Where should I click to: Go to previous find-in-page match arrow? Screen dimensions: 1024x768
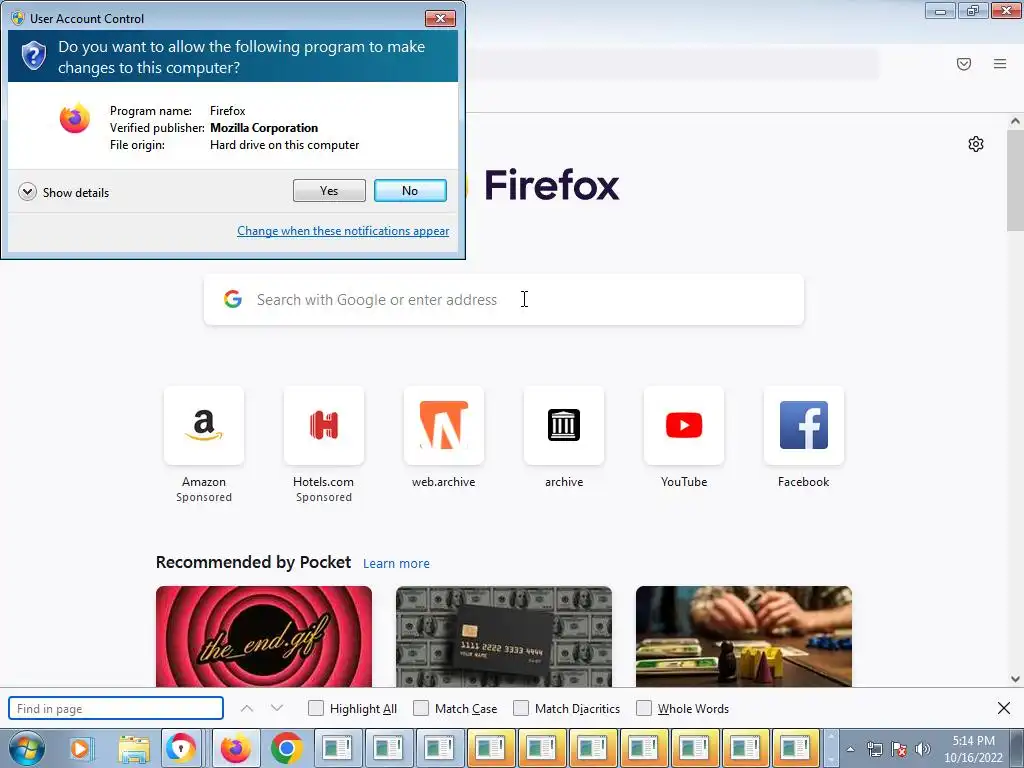[x=247, y=709]
